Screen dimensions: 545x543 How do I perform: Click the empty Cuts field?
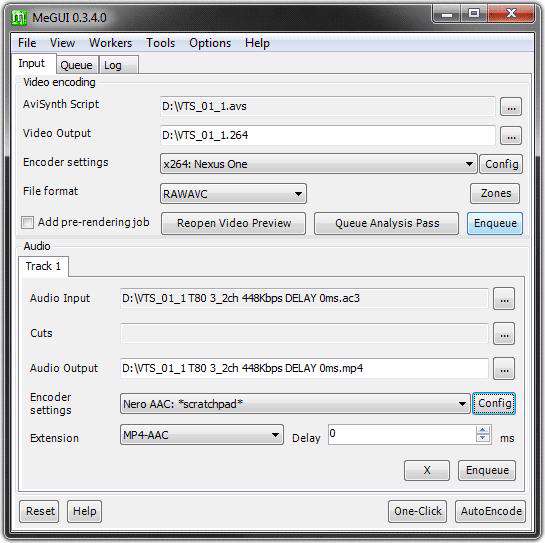(x=304, y=334)
